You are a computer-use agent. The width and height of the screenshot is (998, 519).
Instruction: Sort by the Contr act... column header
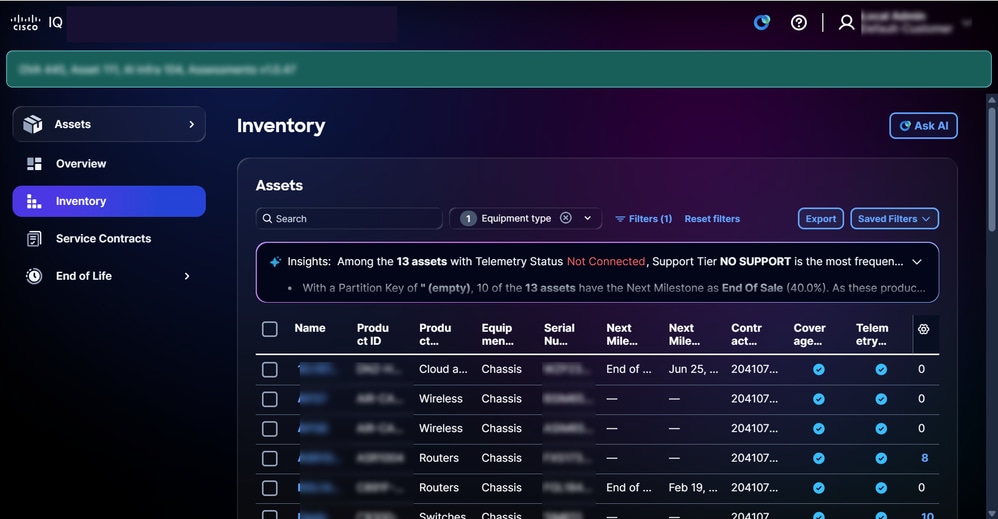coord(746,334)
